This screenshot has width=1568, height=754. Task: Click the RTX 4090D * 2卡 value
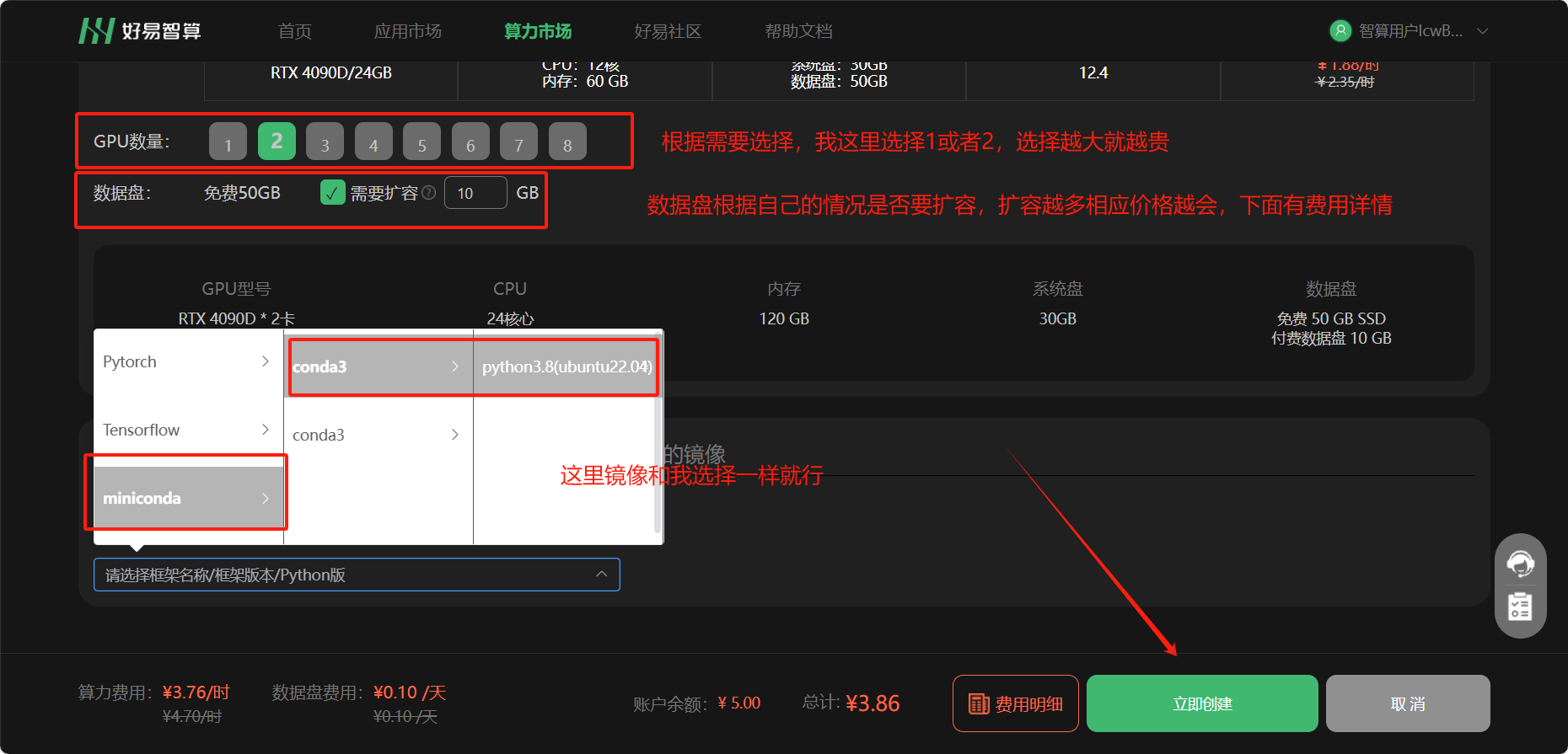pos(237,319)
